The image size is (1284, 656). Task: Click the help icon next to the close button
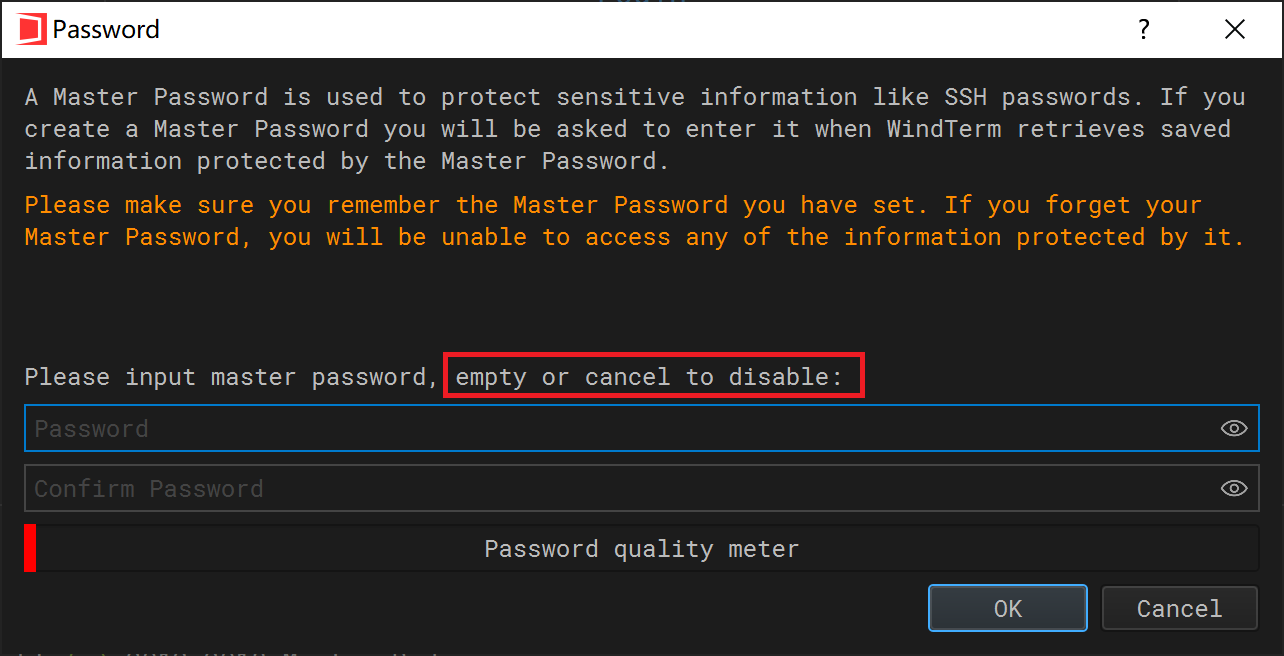point(1143,29)
